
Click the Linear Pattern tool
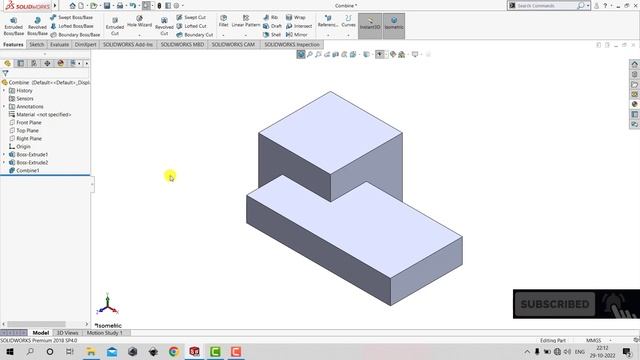[x=246, y=21]
